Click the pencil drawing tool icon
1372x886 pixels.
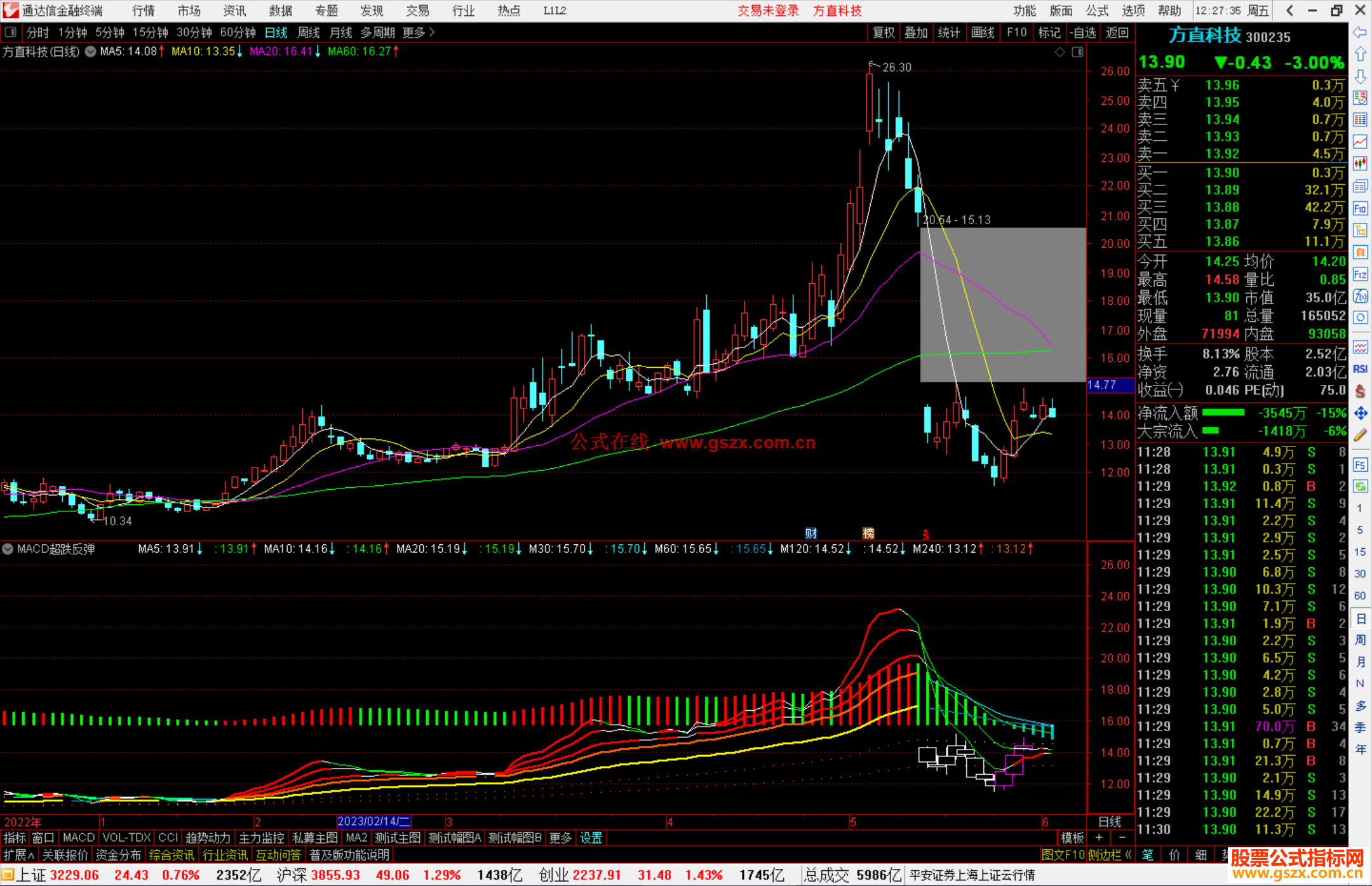[1360, 436]
